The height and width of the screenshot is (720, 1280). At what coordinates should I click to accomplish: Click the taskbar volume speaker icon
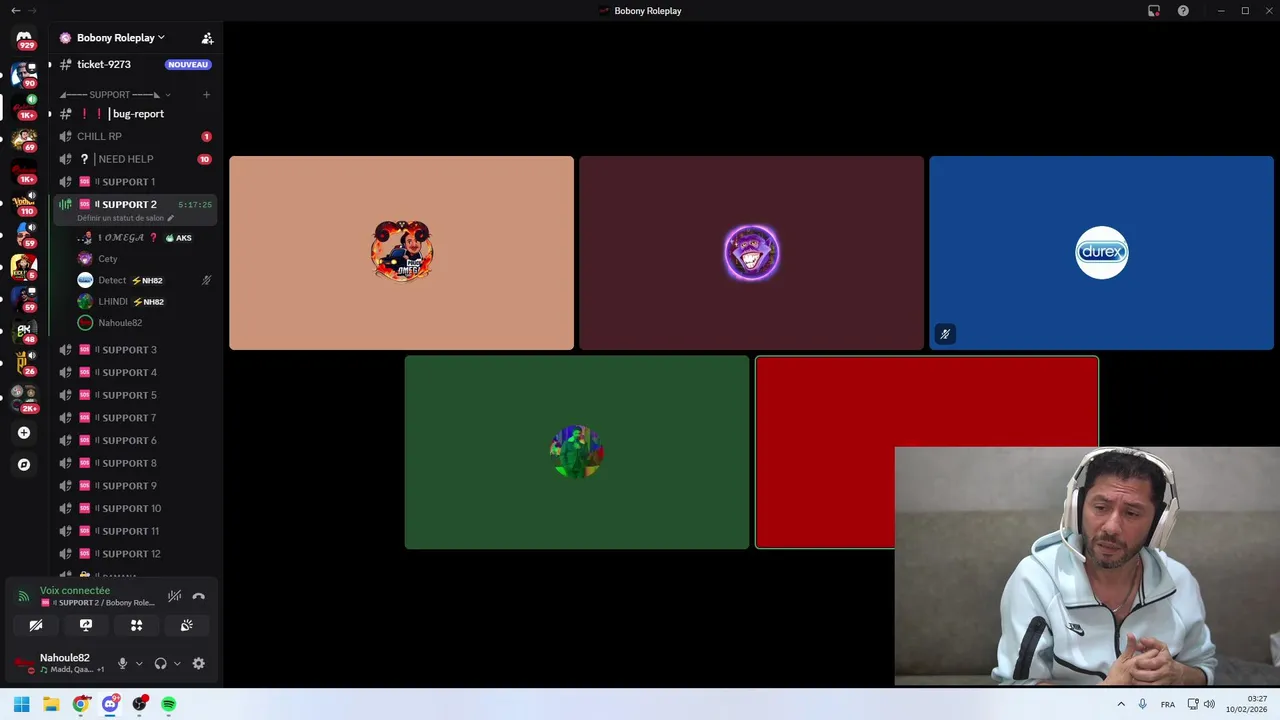[1209, 704]
